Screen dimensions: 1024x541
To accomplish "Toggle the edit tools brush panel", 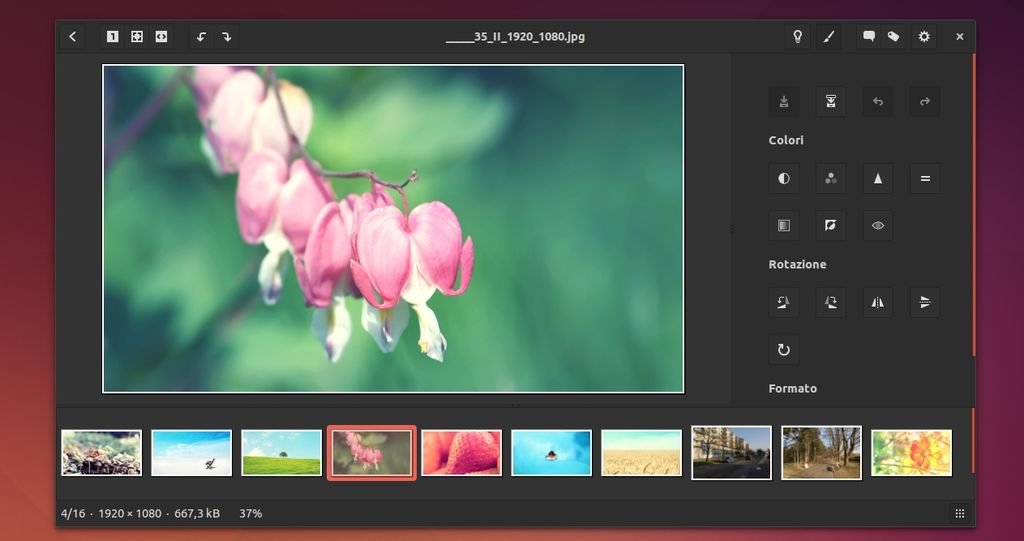I will (828, 37).
